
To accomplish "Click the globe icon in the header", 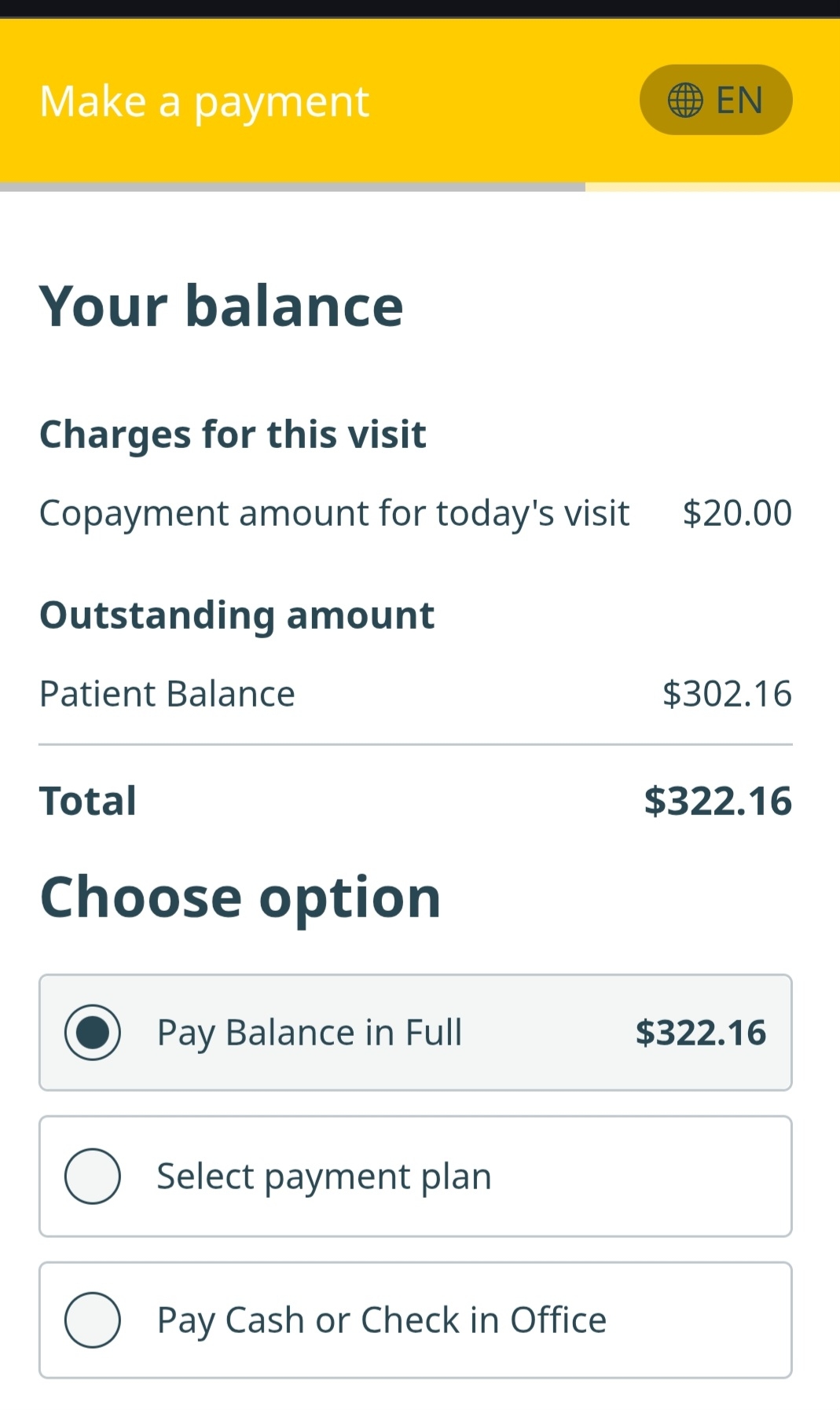I will pyautogui.click(x=684, y=101).
